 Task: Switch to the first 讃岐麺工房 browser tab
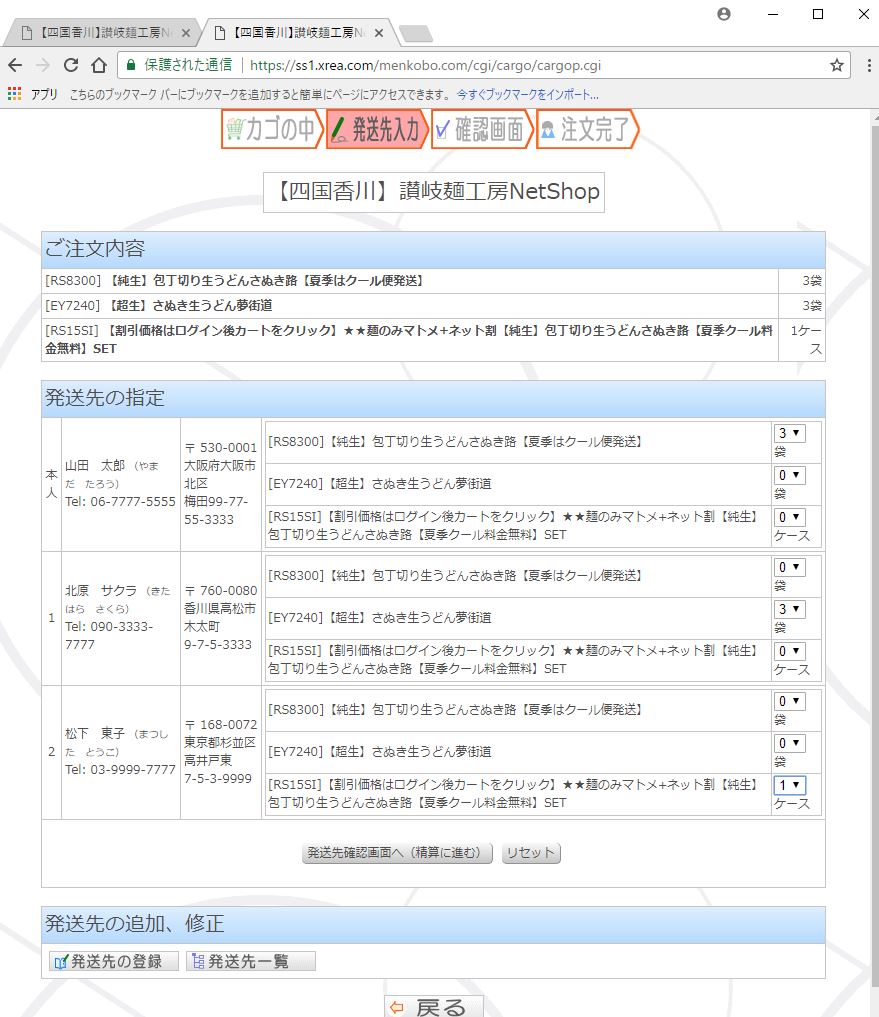pyautogui.click(x=104, y=32)
